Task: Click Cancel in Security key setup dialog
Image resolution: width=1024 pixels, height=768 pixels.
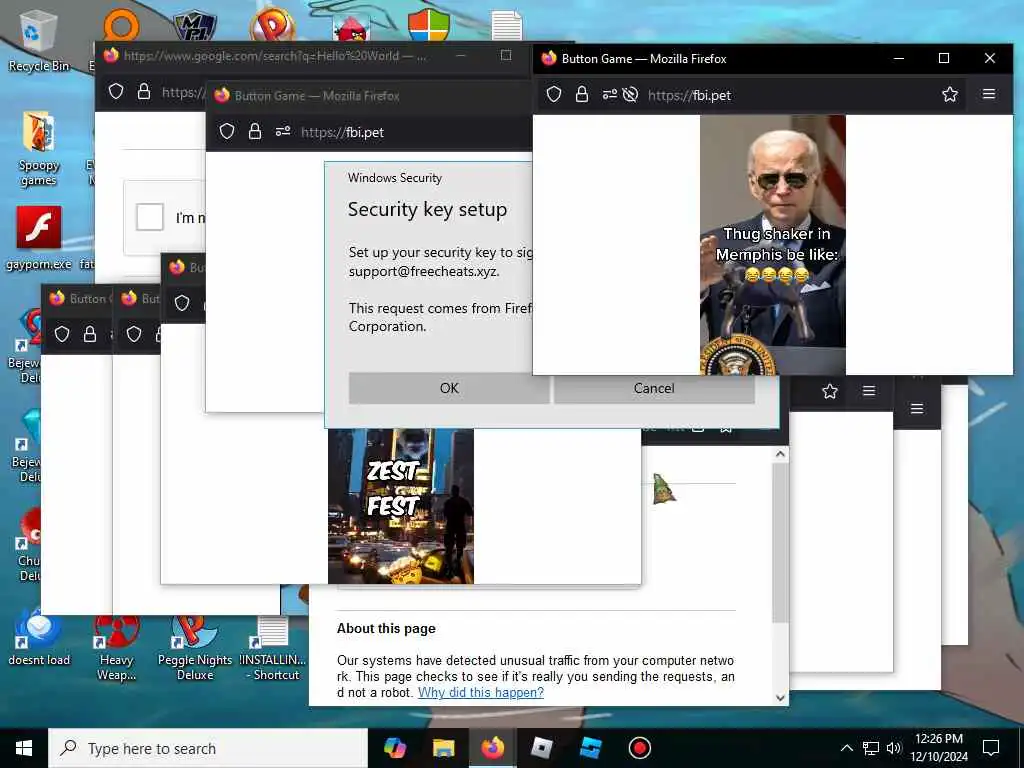Action: [654, 388]
